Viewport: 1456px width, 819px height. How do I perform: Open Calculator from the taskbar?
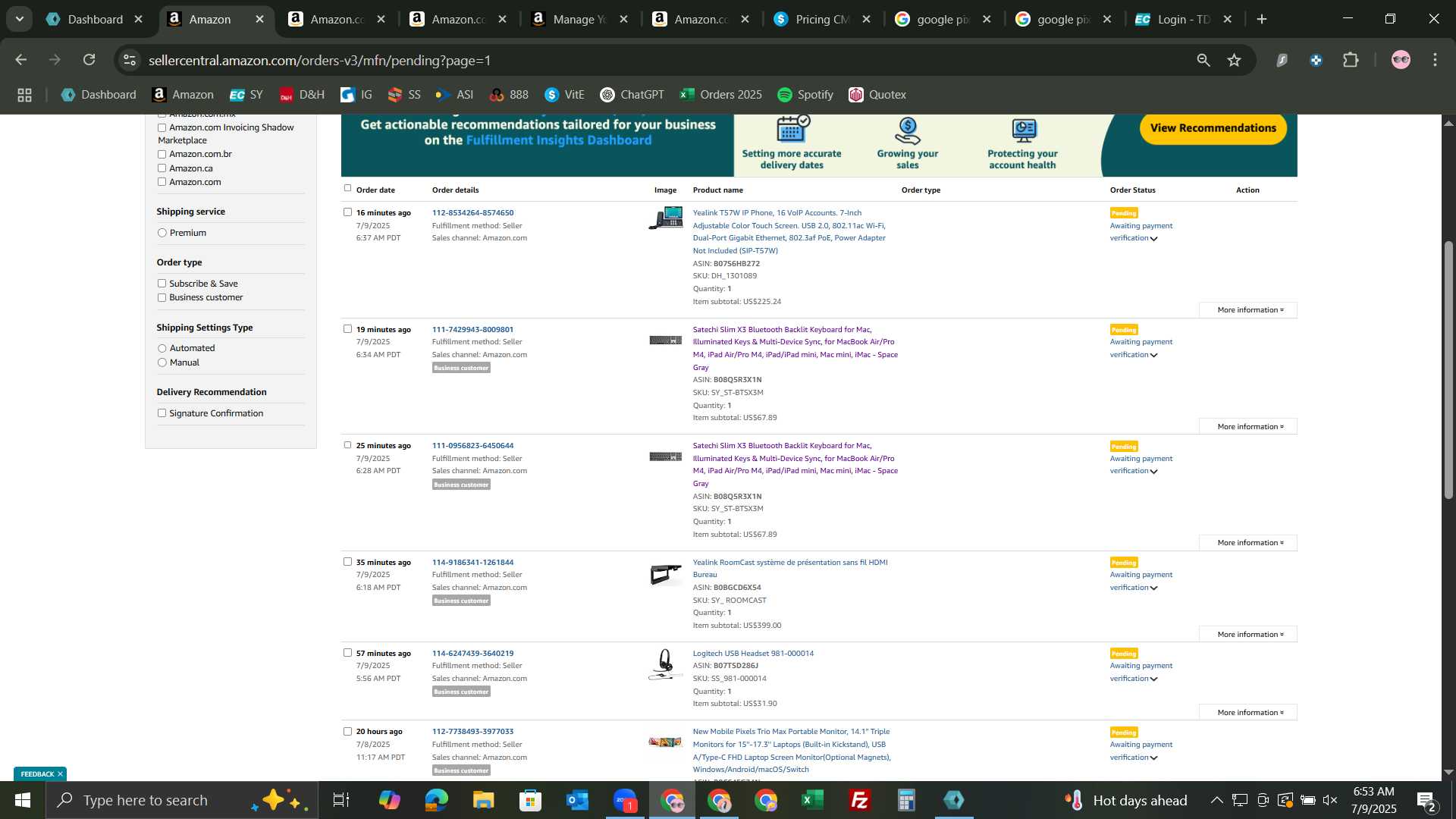coord(907,800)
